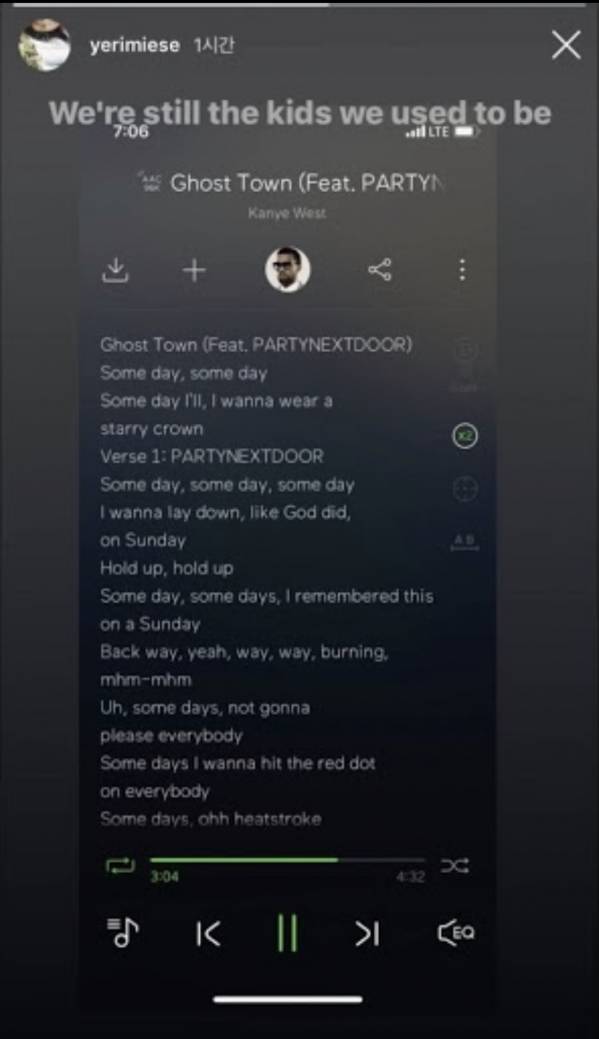Image resolution: width=599 pixels, height=1039 pixels.
Task: Open the album art thumbnail
Action: [x=288, y=269]
